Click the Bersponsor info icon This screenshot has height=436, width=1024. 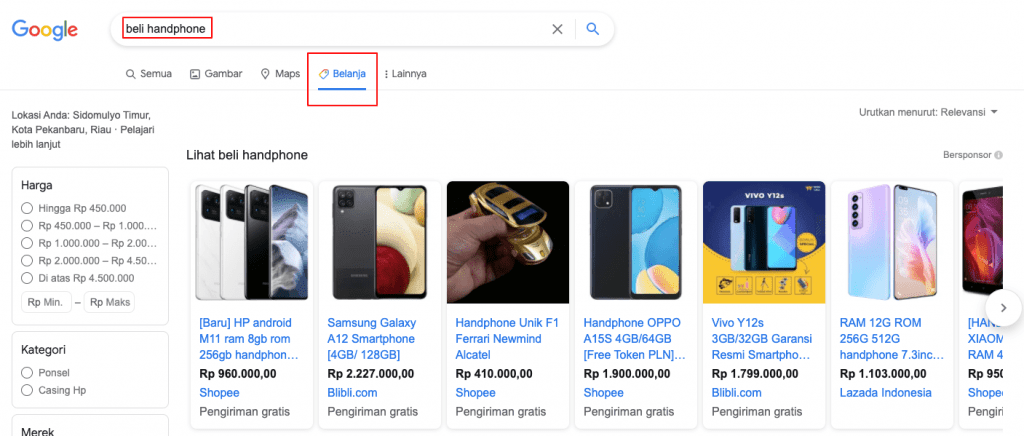tap(999, 155)
